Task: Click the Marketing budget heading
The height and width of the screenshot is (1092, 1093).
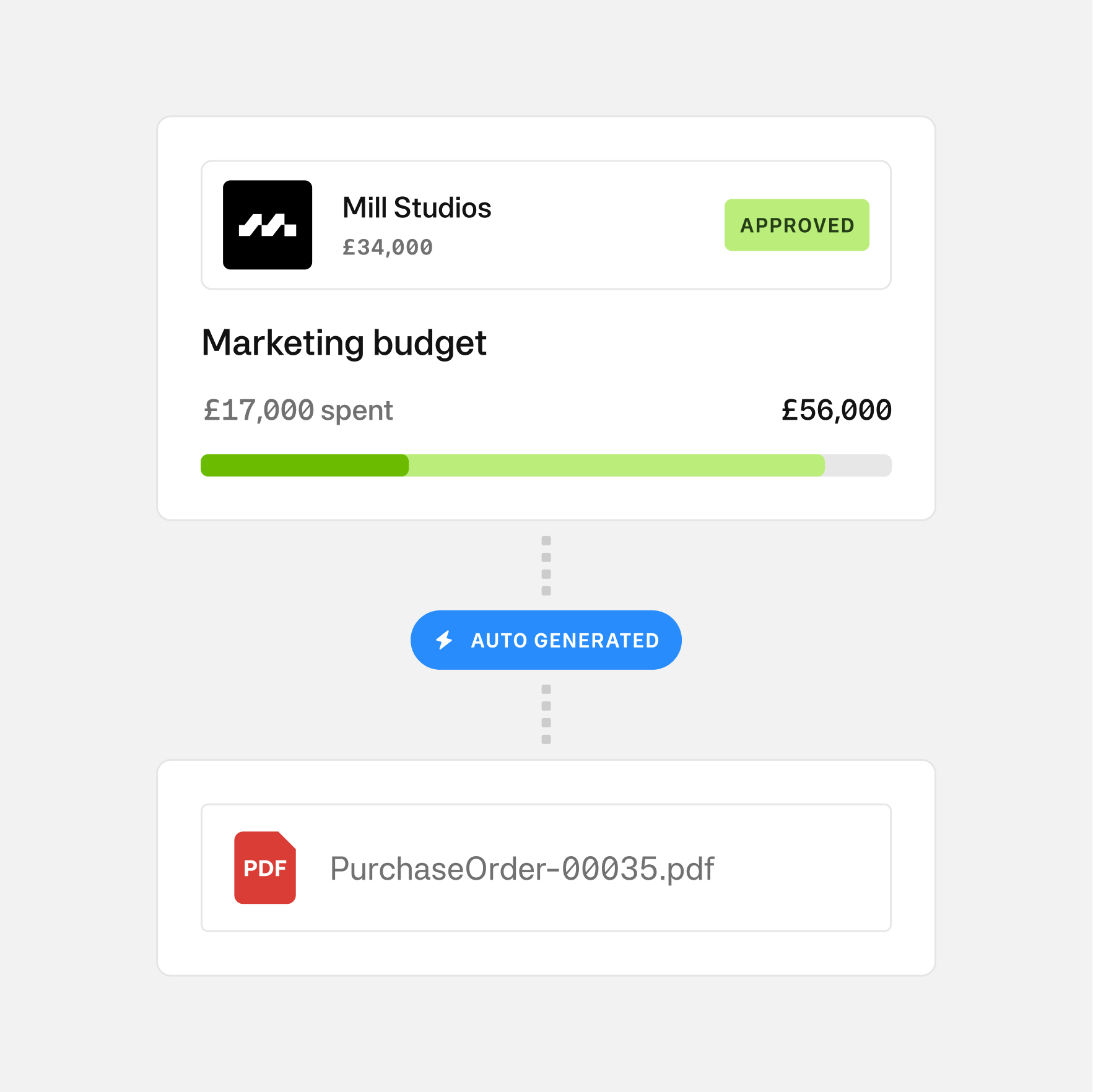Action: tap(344, 342)
